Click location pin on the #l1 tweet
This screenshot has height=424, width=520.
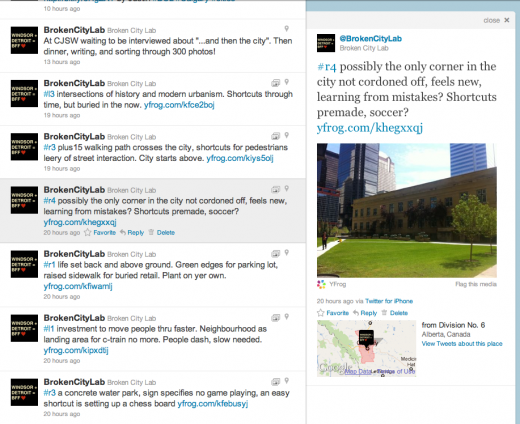tap(286, 317)
